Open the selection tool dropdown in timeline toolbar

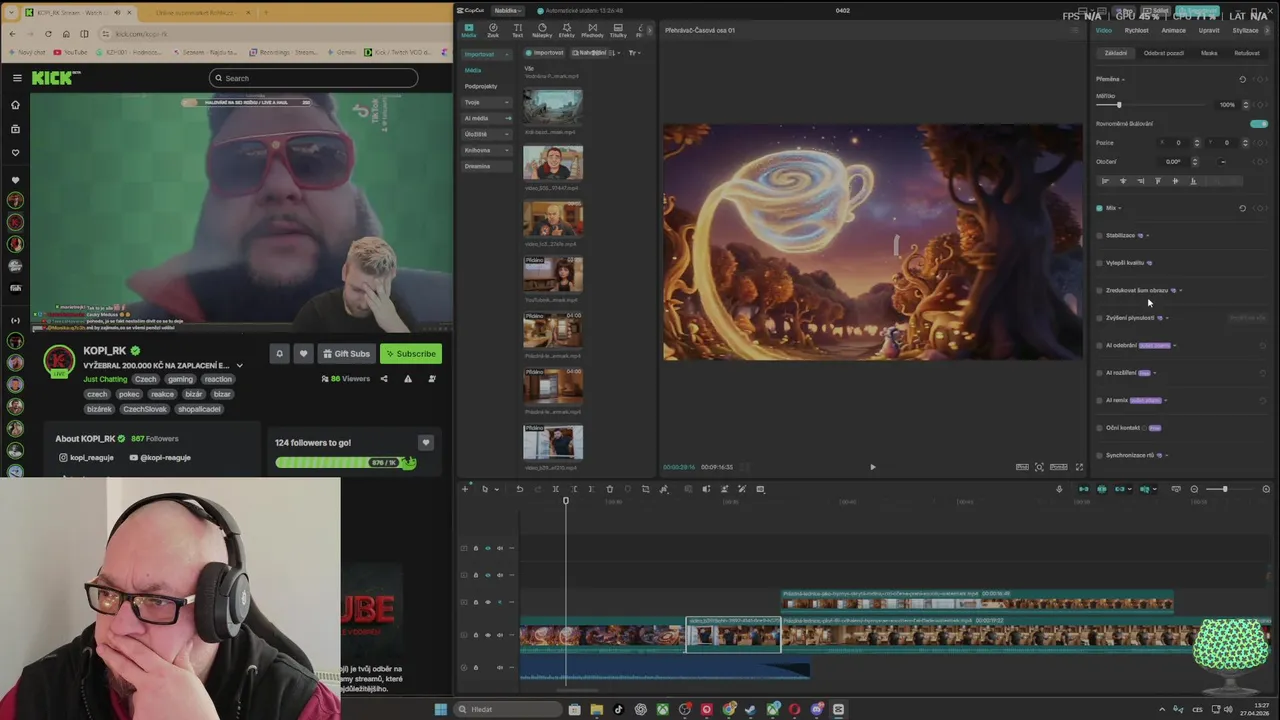[x=497, y=489]
